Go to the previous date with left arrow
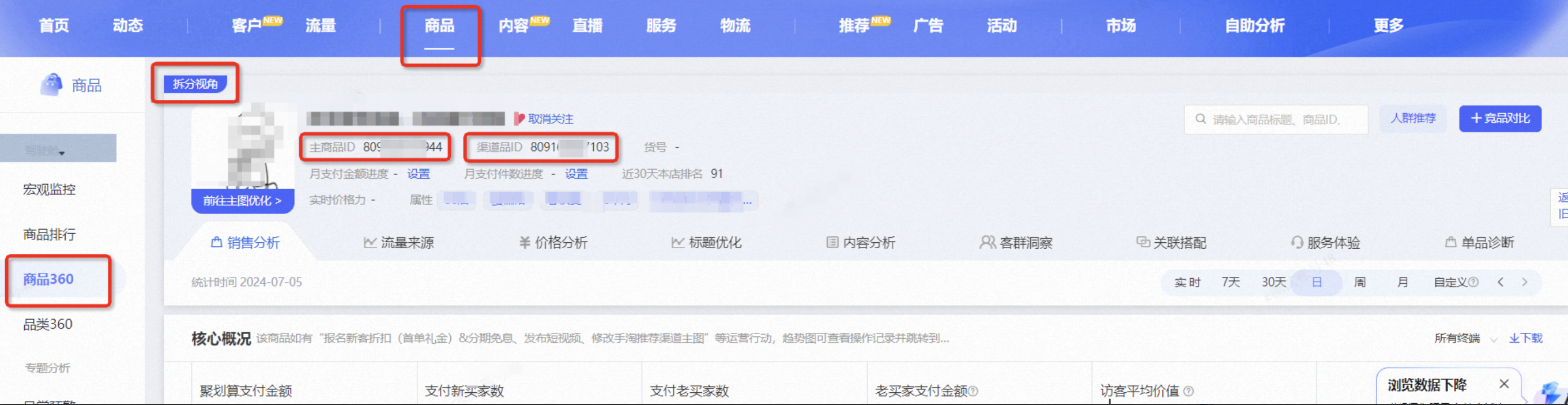Screen dimensions: 1568x405 [1501, 282]
